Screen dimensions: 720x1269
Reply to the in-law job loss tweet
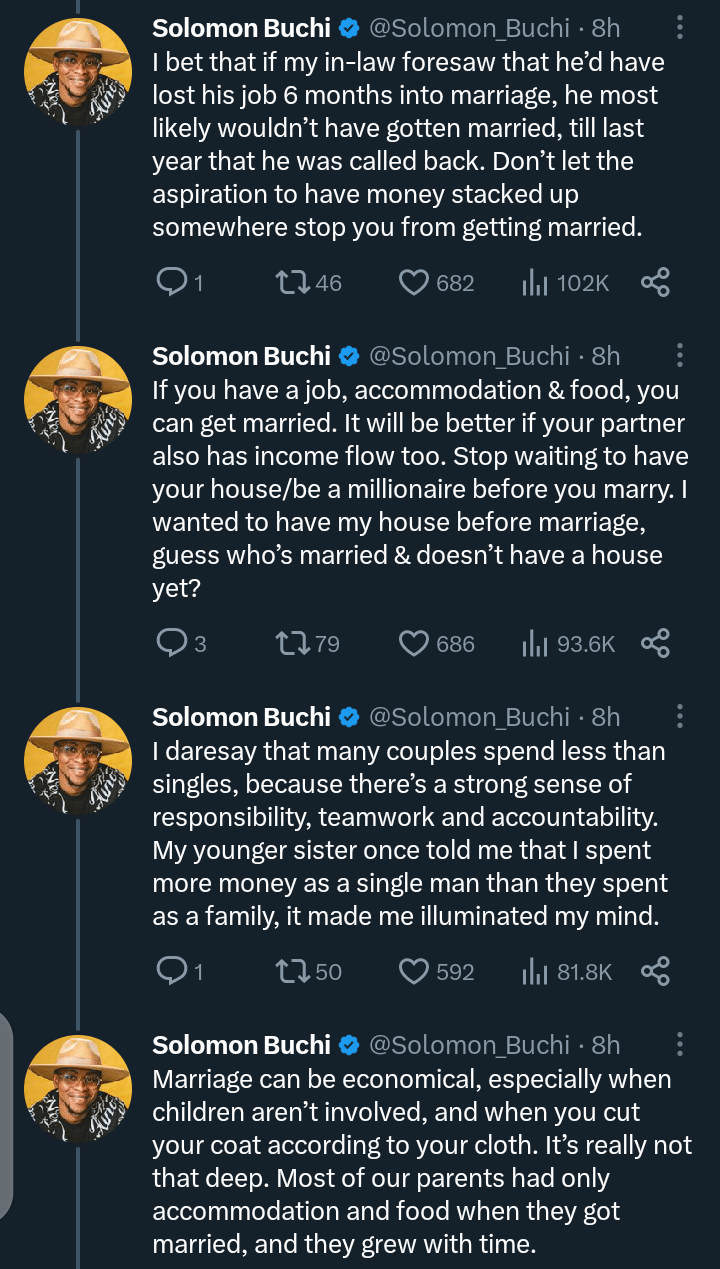coord(172,283)
